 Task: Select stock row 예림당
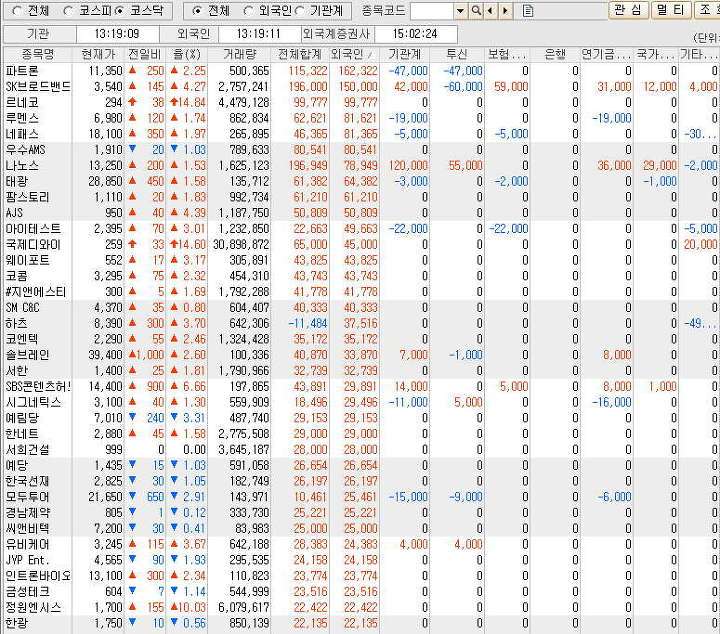(x=360, y=418)
